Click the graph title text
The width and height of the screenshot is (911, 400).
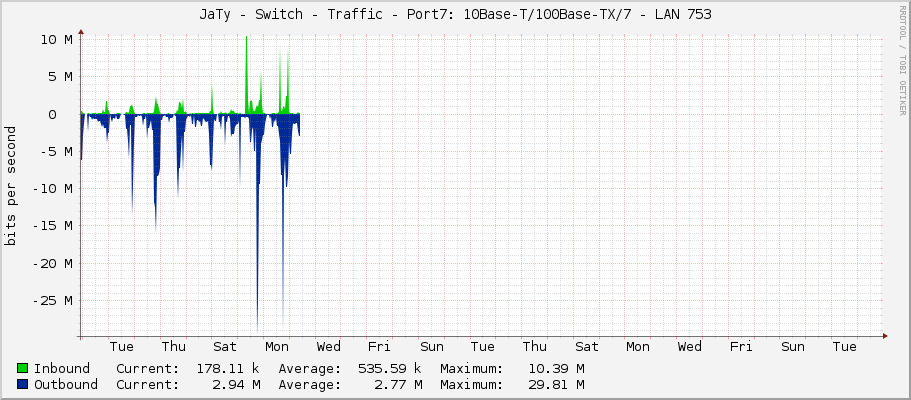click(x=455, y=15)
